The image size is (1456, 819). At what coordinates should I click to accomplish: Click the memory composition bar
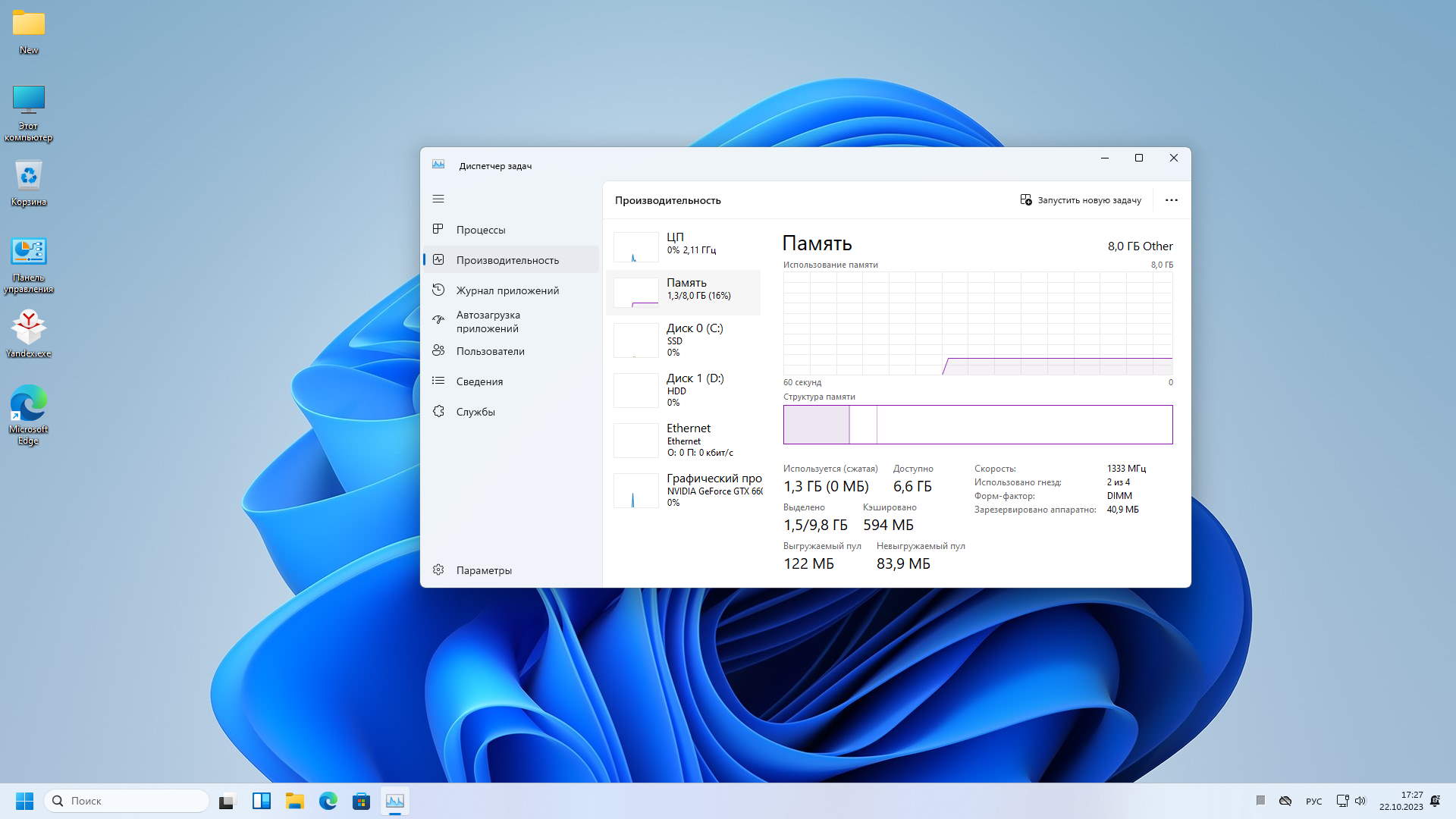pos(977,425)
